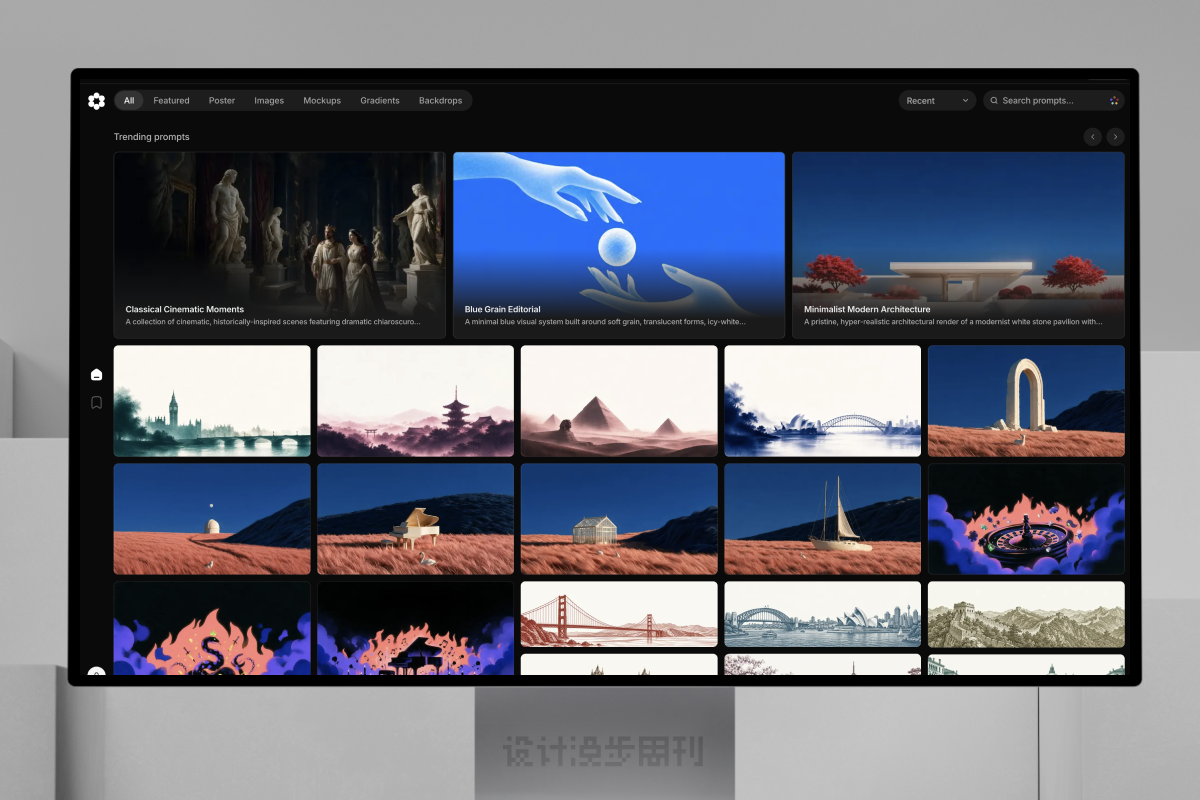Select the Great Wall engraving thumbnail
The height and width of the screenshot is (800, 1200).
pos(1026,614)
